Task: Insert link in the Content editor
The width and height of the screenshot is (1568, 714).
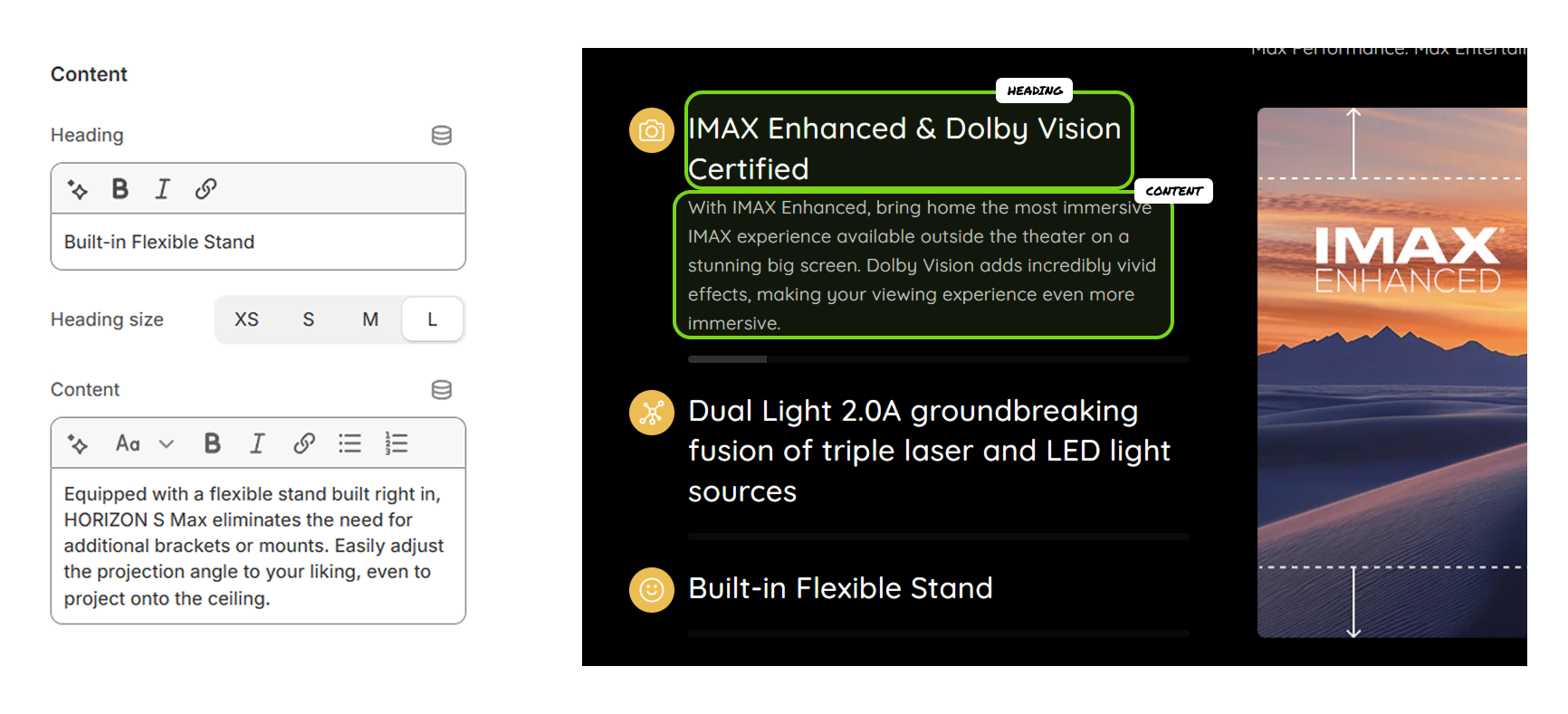Action: click(304, 443)
